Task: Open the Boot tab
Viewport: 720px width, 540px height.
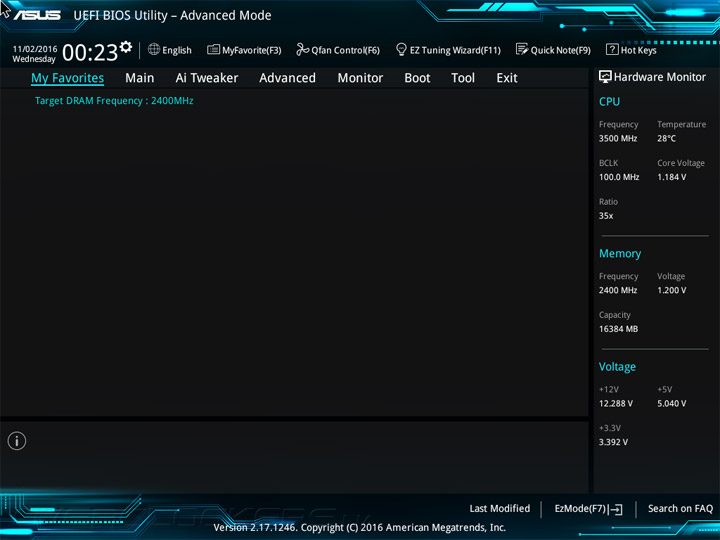Action: pyautogui.click(x=417, y=78)
